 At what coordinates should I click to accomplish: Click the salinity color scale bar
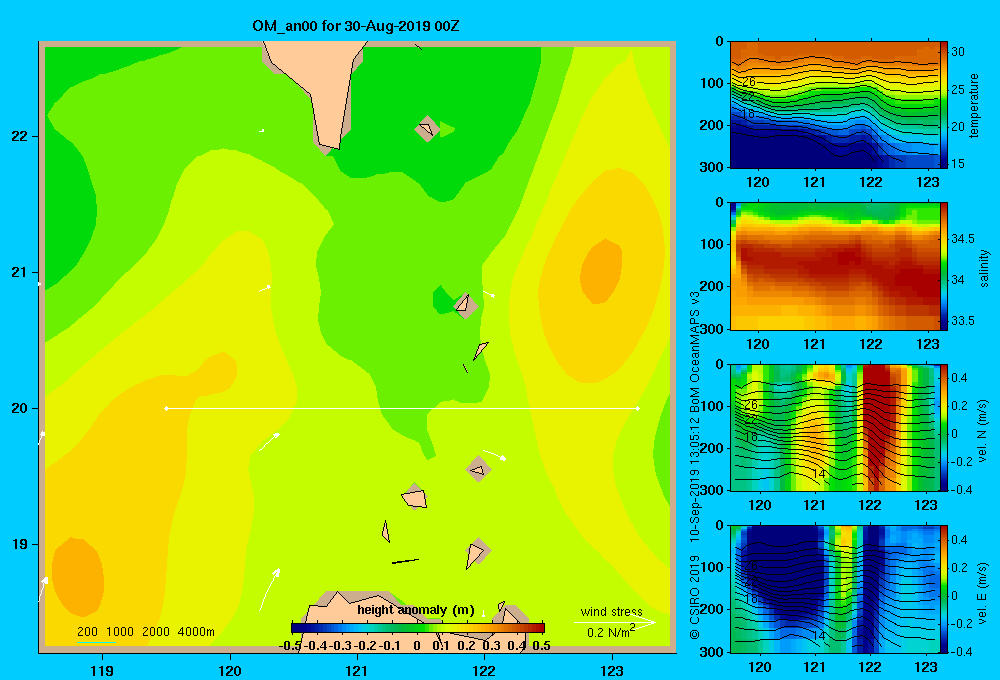[x=944, y=266]
